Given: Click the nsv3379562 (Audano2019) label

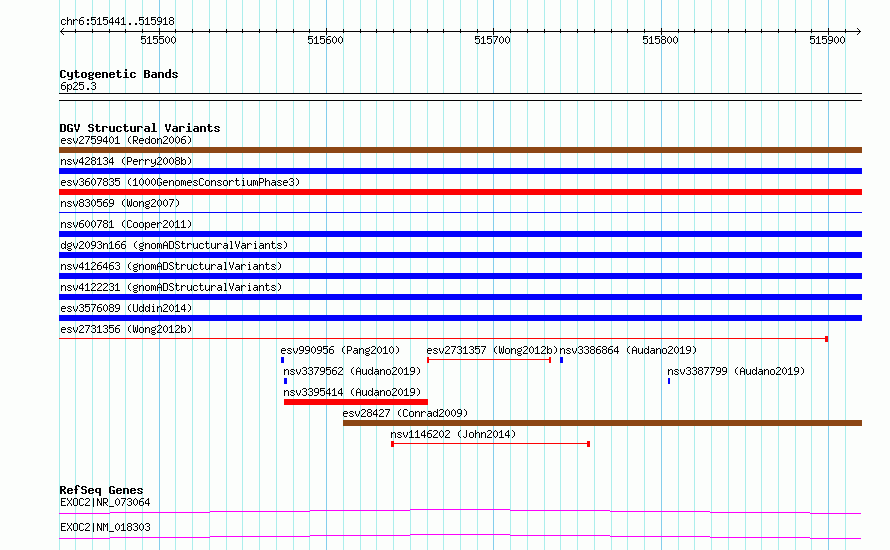Looking at the screenshot, I should 352,371.
